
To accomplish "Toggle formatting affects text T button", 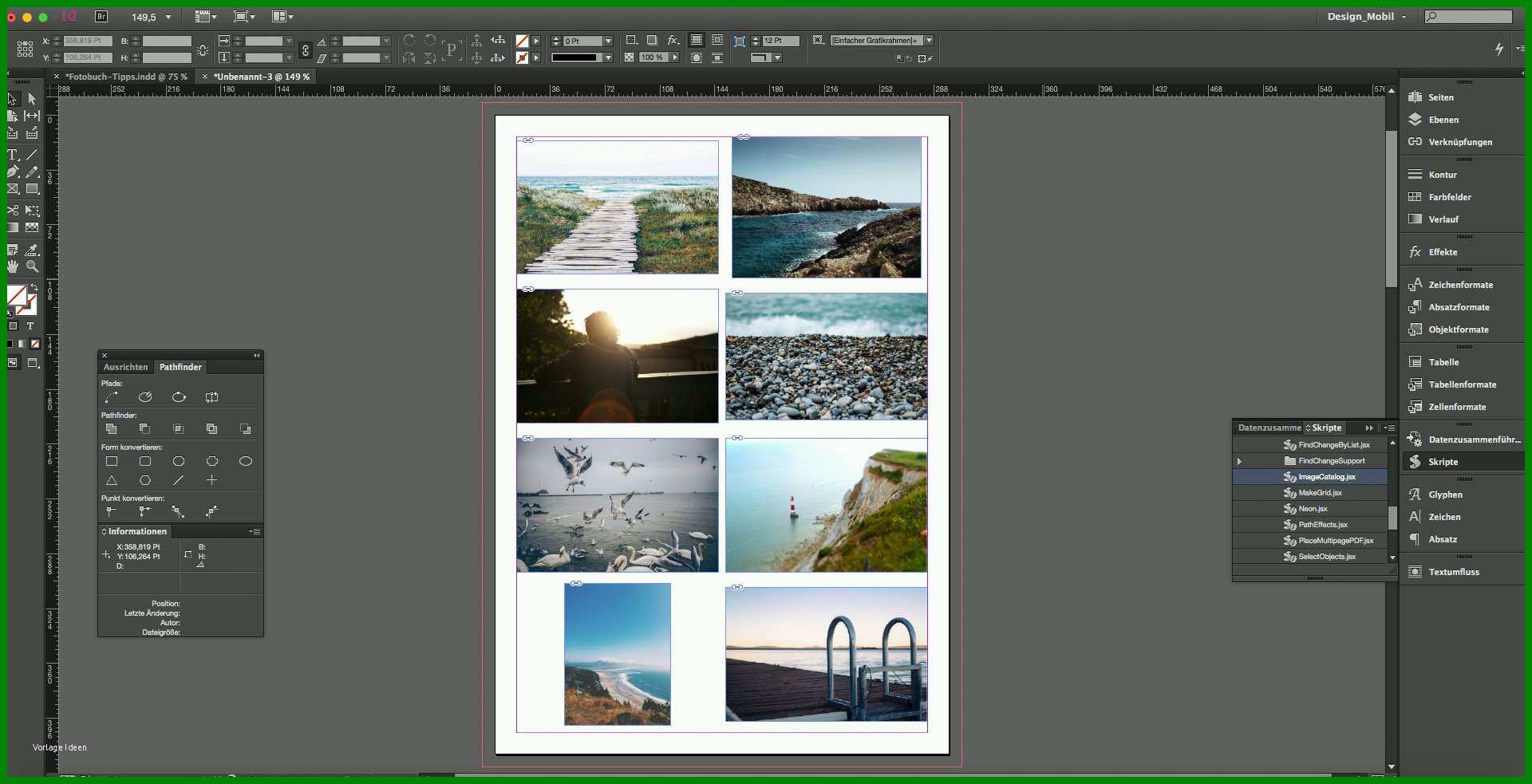I will pyautogui.click(x=30, y=326).
